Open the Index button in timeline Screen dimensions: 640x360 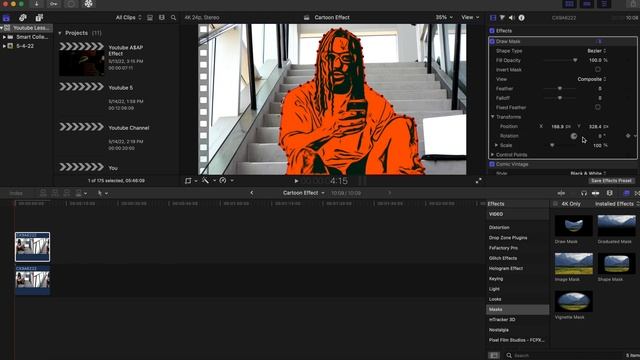tap(16, 193)
